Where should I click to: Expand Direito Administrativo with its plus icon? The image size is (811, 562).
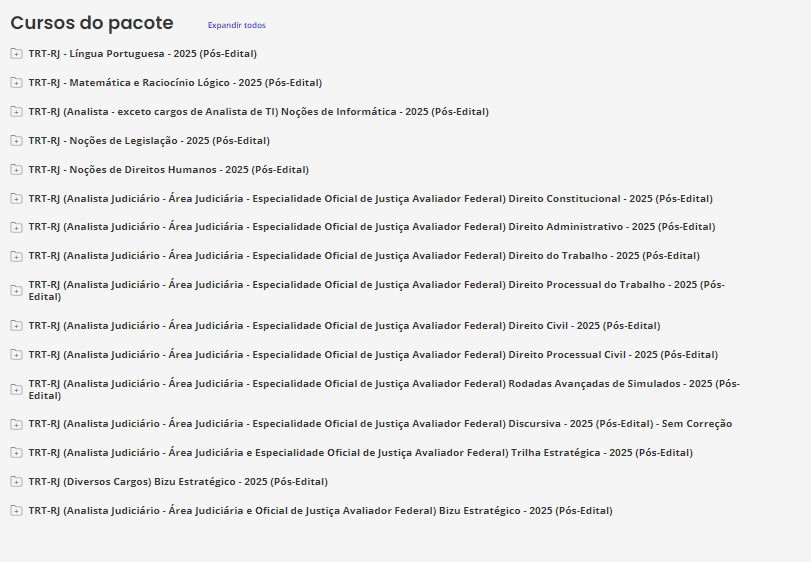pyautogui.click(x=16, y=227)
